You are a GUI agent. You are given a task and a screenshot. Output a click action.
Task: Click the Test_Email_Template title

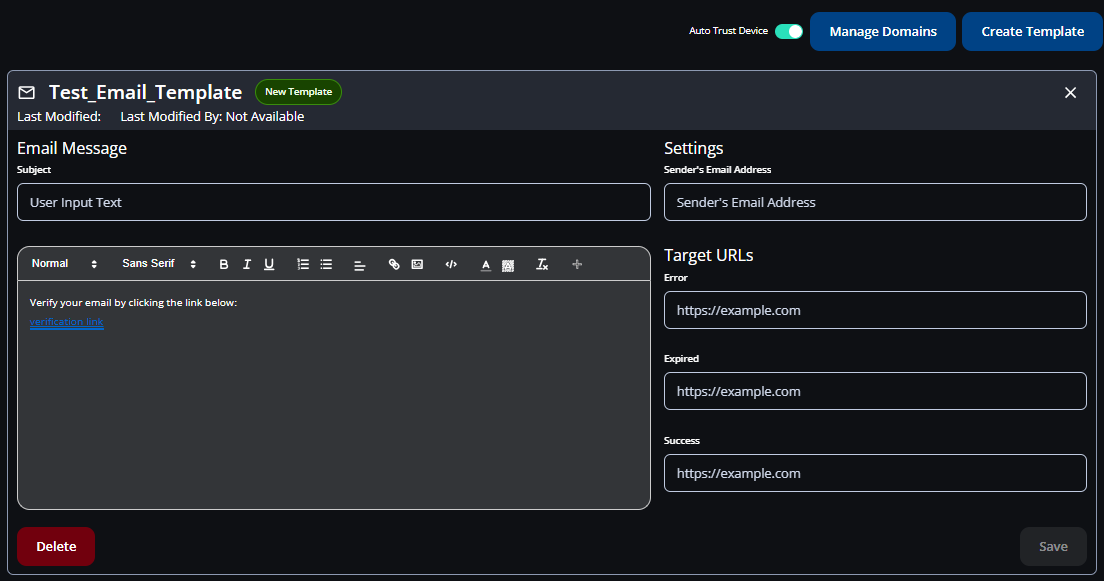[x=145, y=92]
